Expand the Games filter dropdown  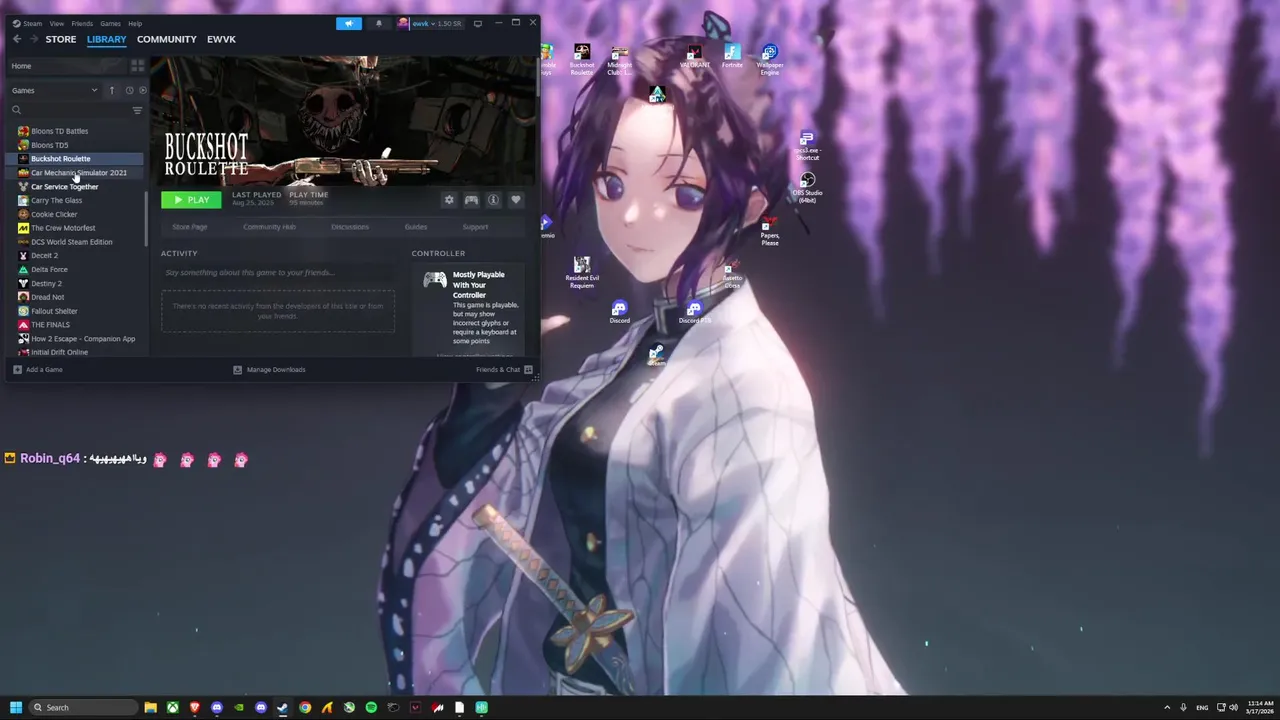click(54, 90)
